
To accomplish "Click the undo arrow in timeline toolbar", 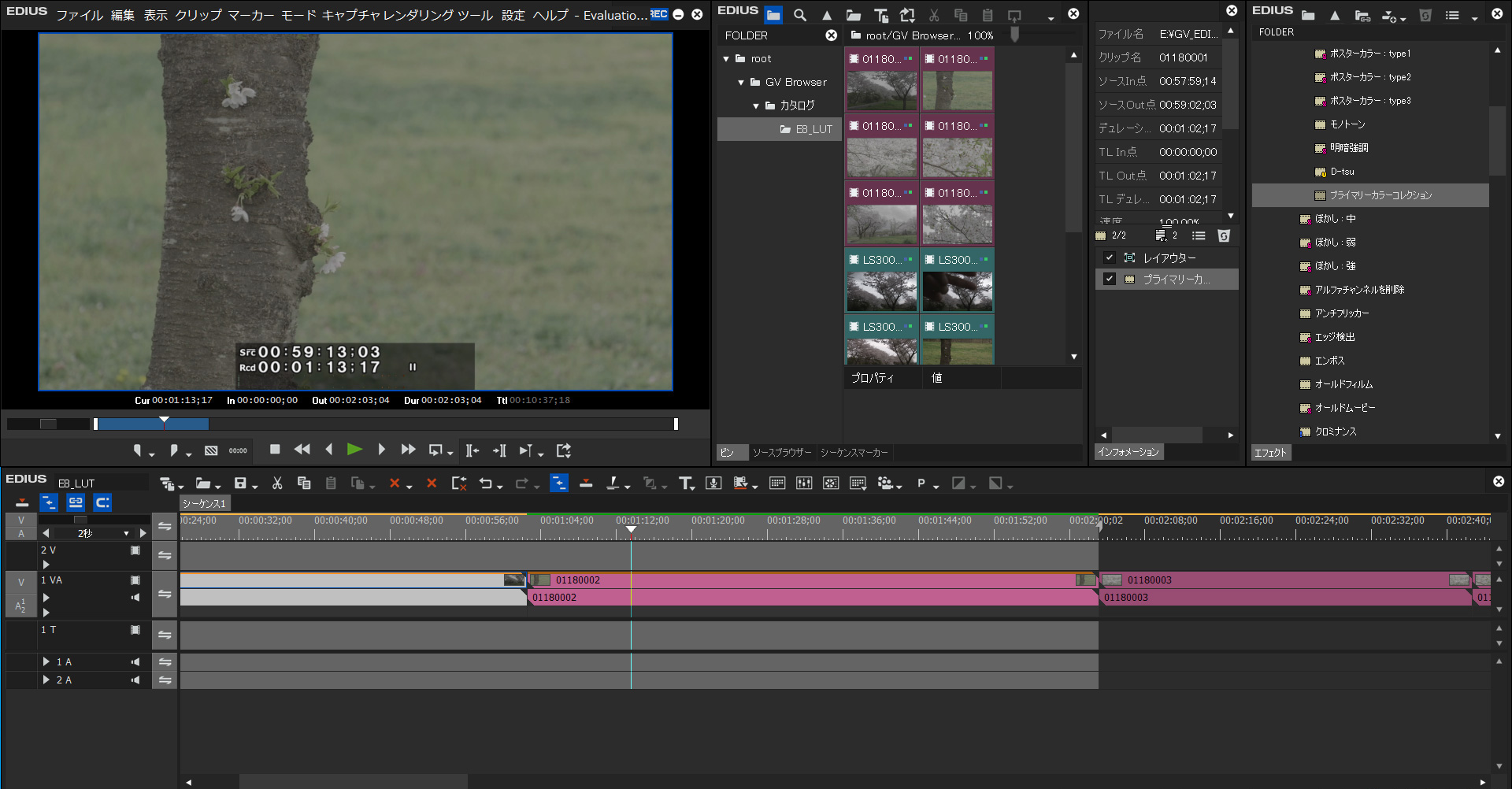I will (x=486, y=483).
